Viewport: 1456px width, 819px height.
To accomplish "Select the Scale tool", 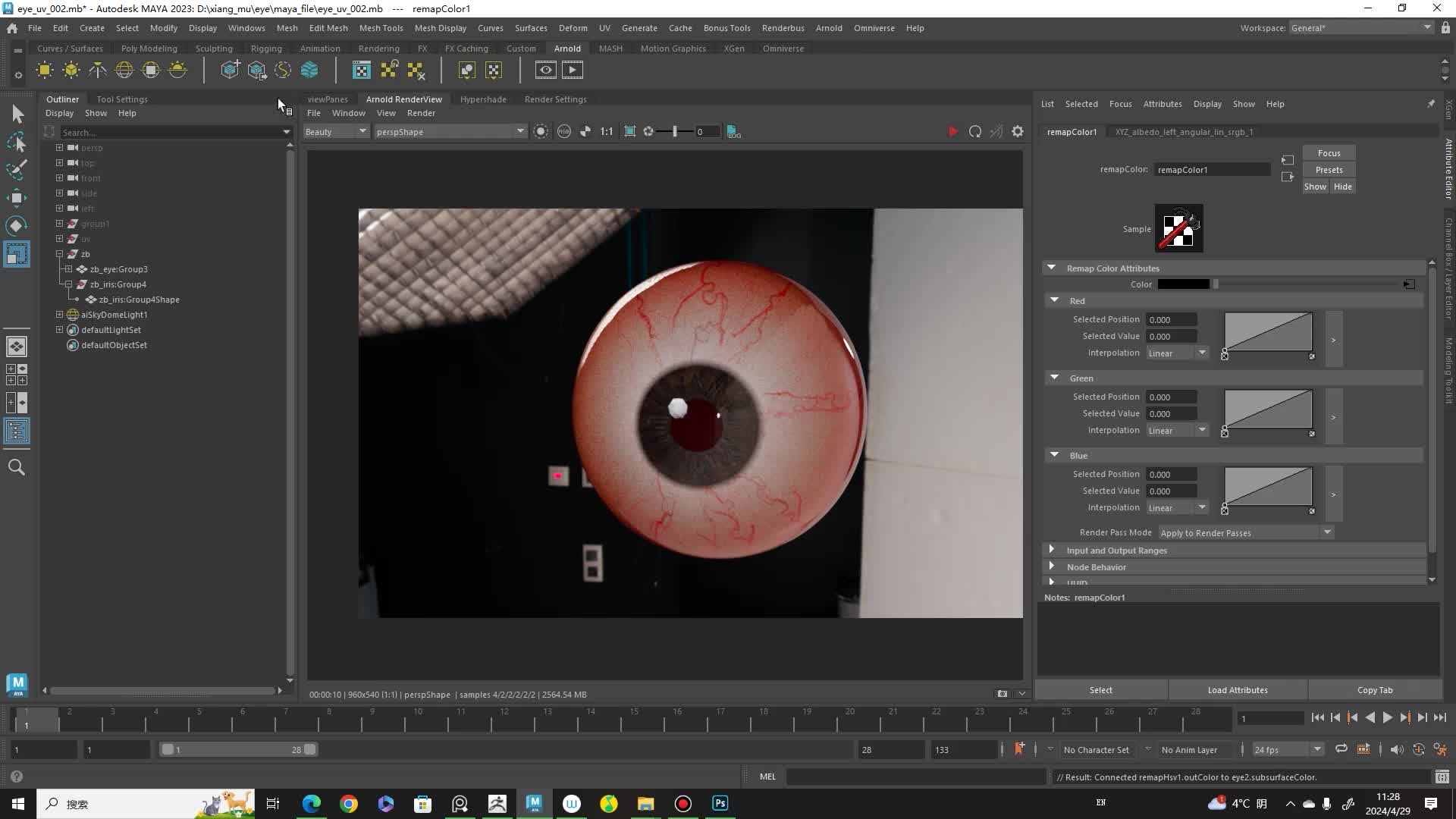I will 17,254.
